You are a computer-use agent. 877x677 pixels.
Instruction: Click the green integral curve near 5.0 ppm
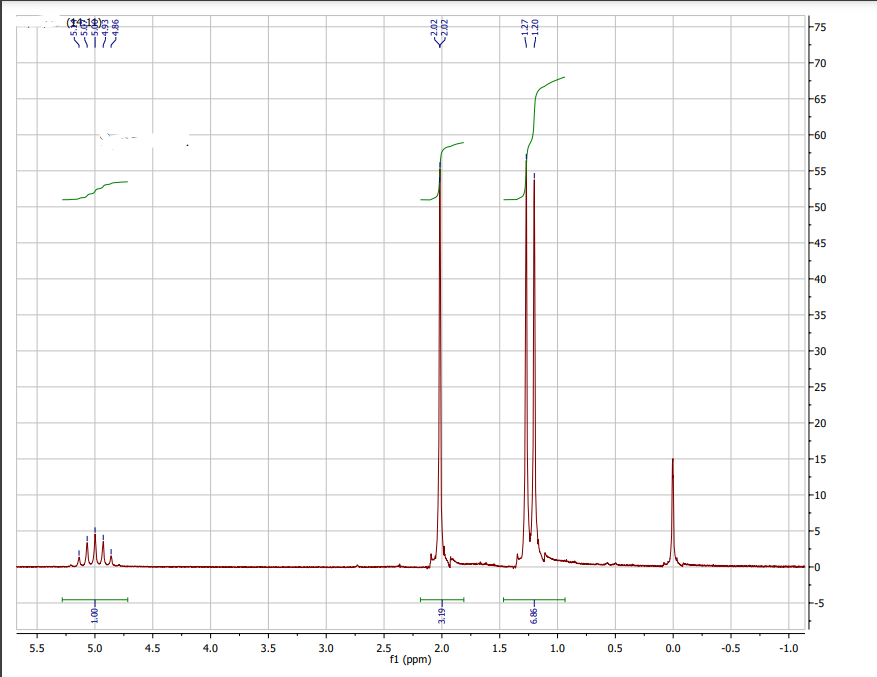[95, 190]
